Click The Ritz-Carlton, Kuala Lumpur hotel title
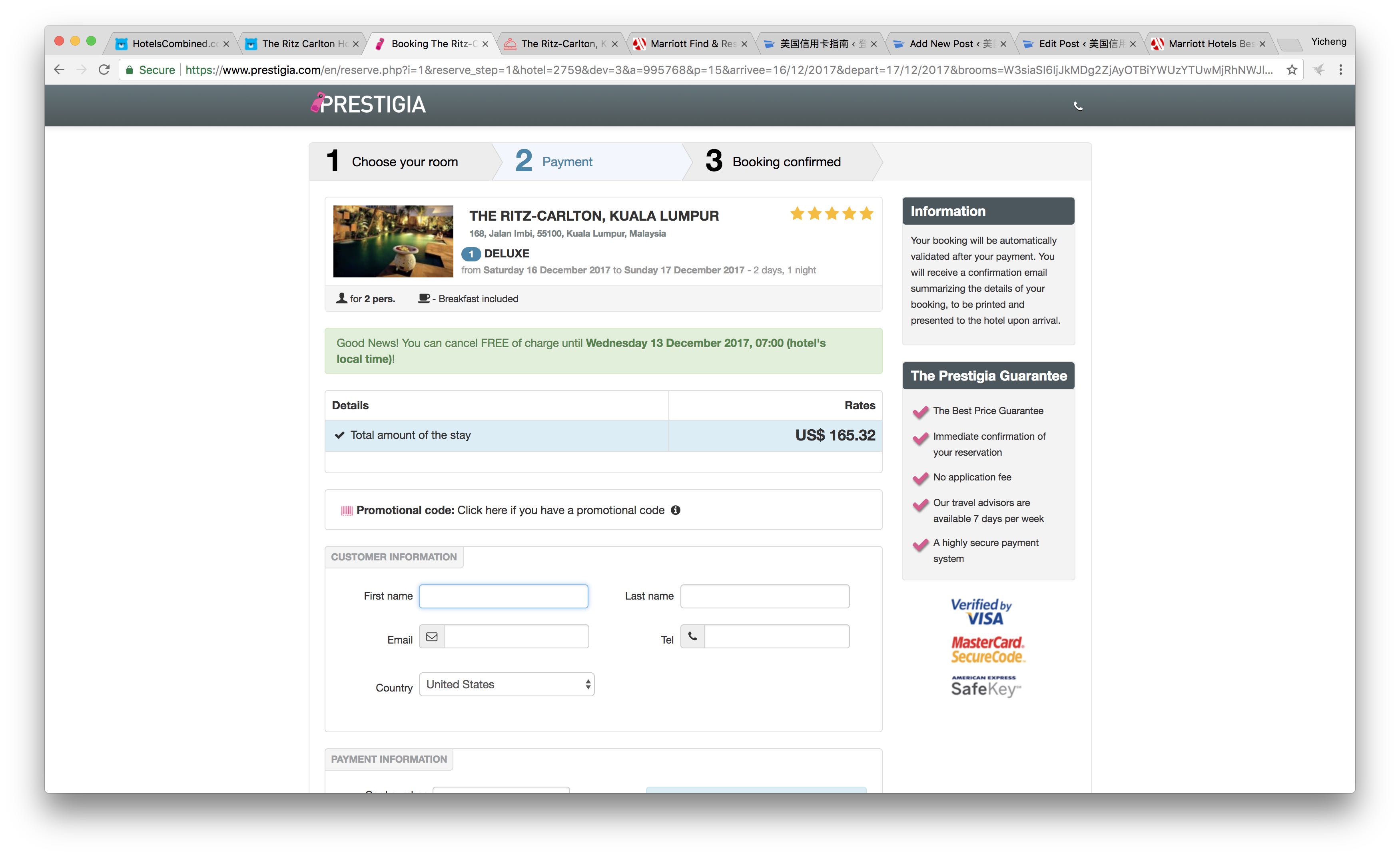The width and height of the screenshot is (1400, 857). point(594,216)
